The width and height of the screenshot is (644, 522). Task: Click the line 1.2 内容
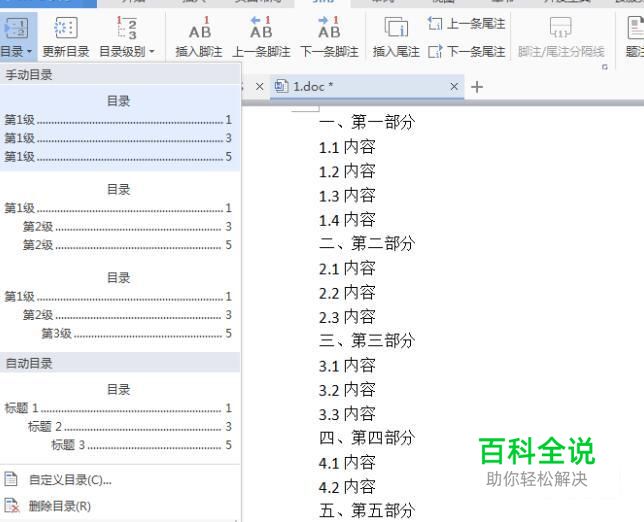pyautogui.click(x=347, y=171)
